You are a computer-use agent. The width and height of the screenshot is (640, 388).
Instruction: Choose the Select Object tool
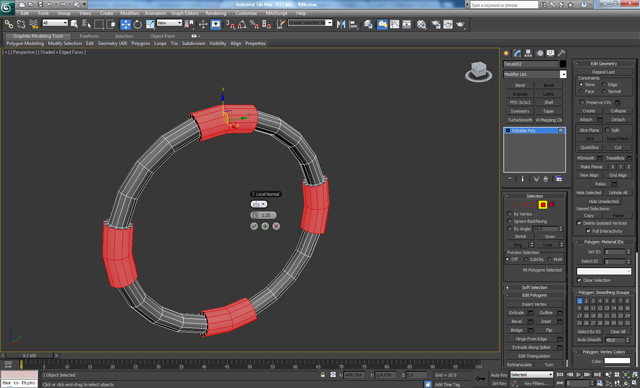coord(74,24)
